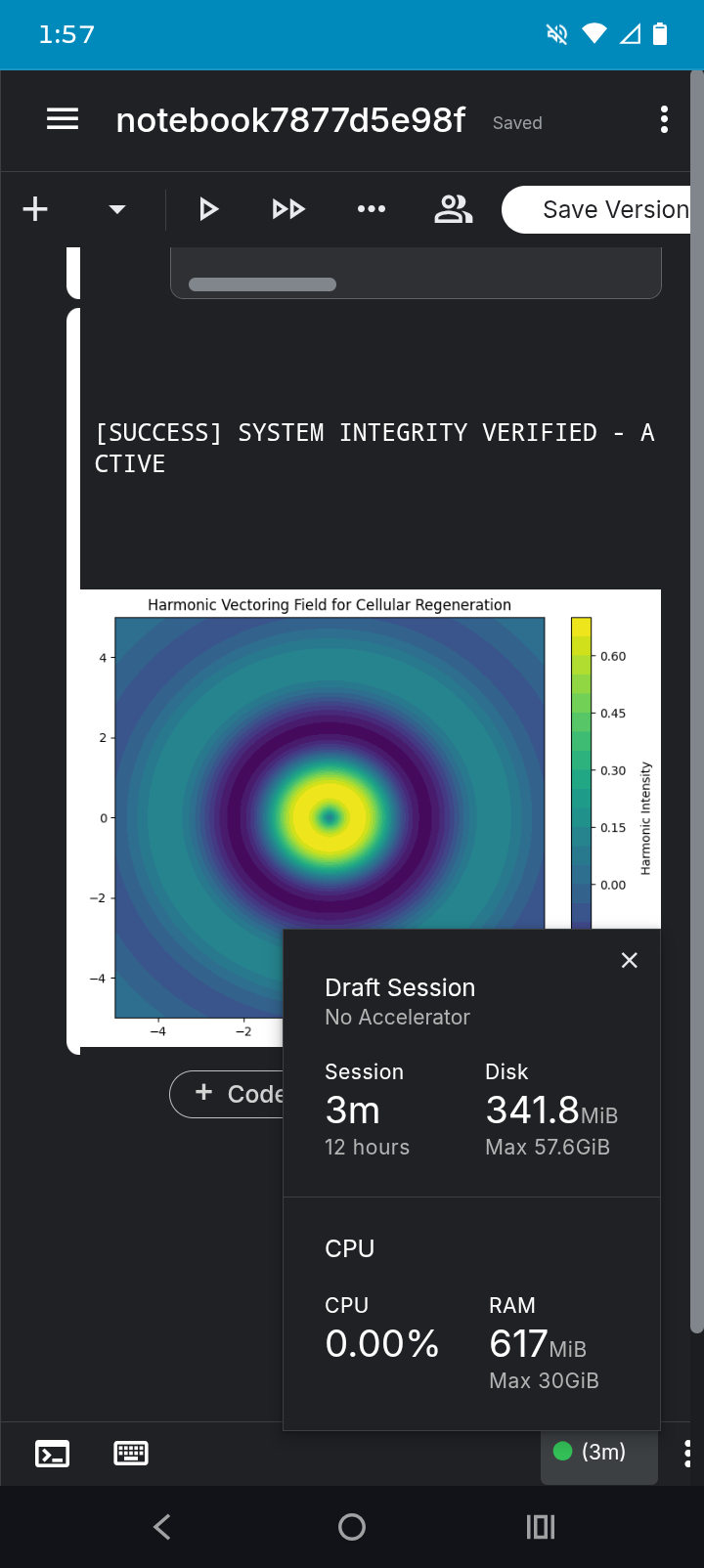Screen dimensions: 704x1568
Task: Run all cells with fast-forward icon
Action: pyautogui.click(x=288, y=209)
